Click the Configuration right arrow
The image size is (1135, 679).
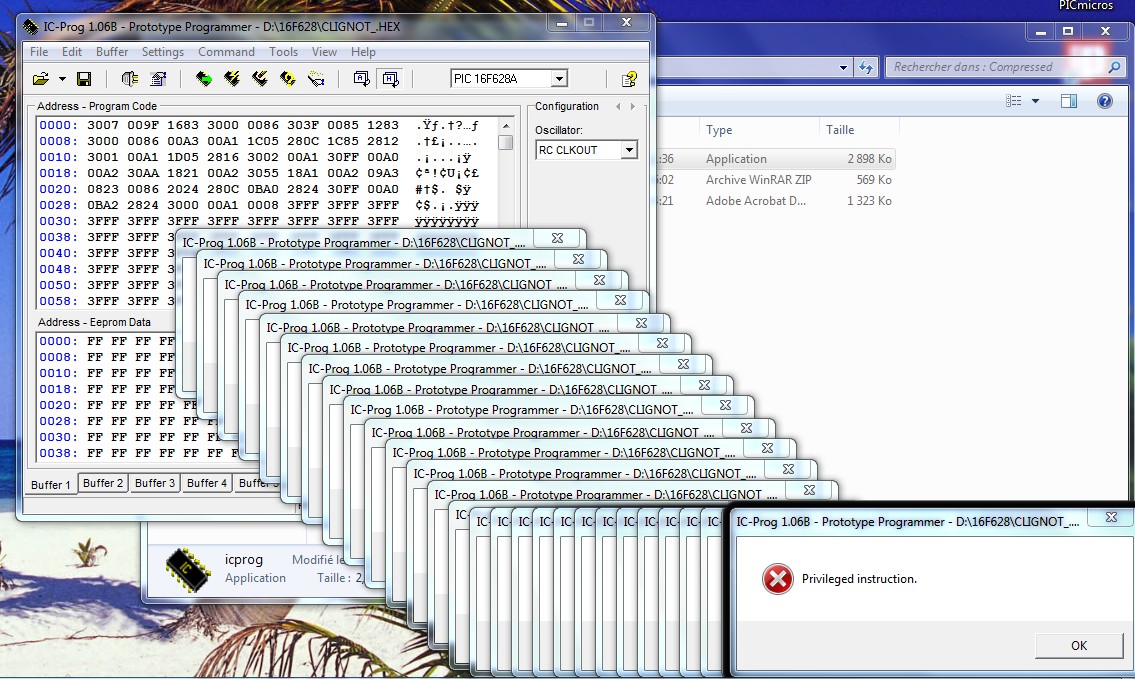point(633,106)
